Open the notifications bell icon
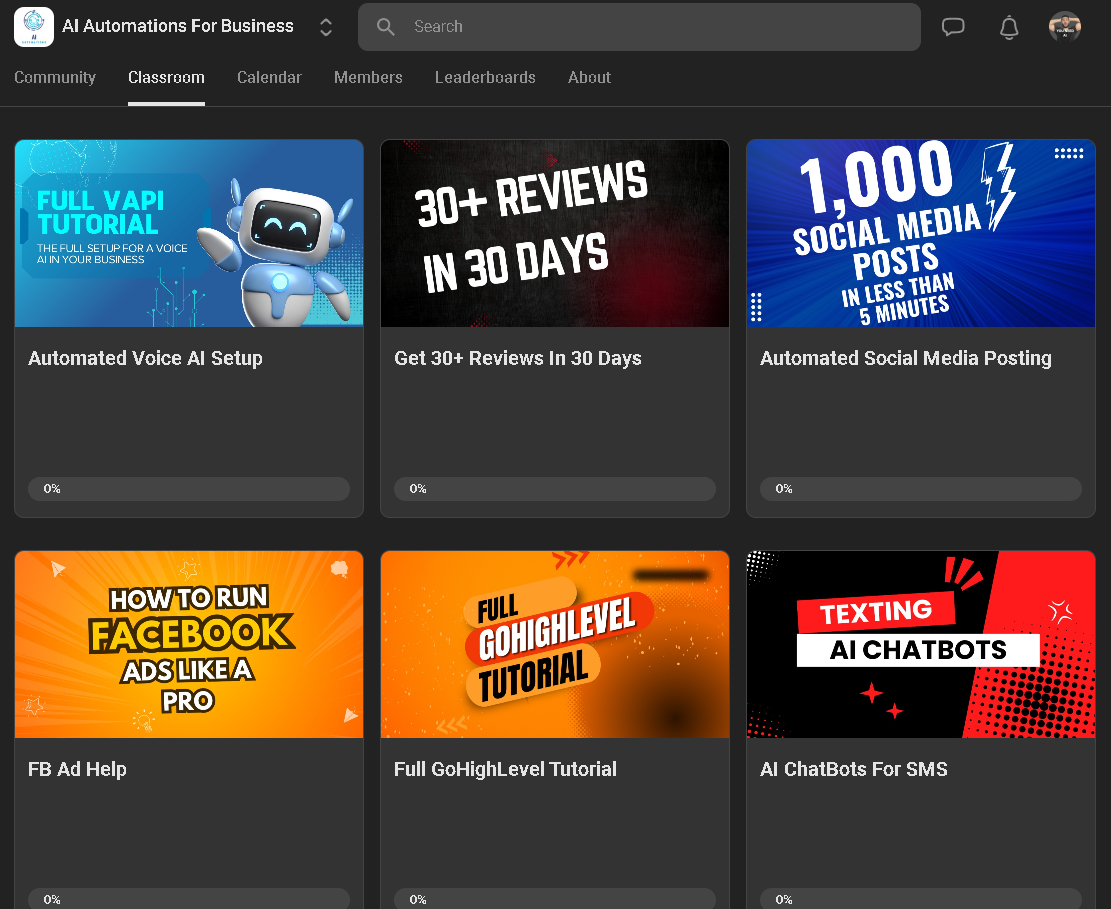 pos(1009,27)
